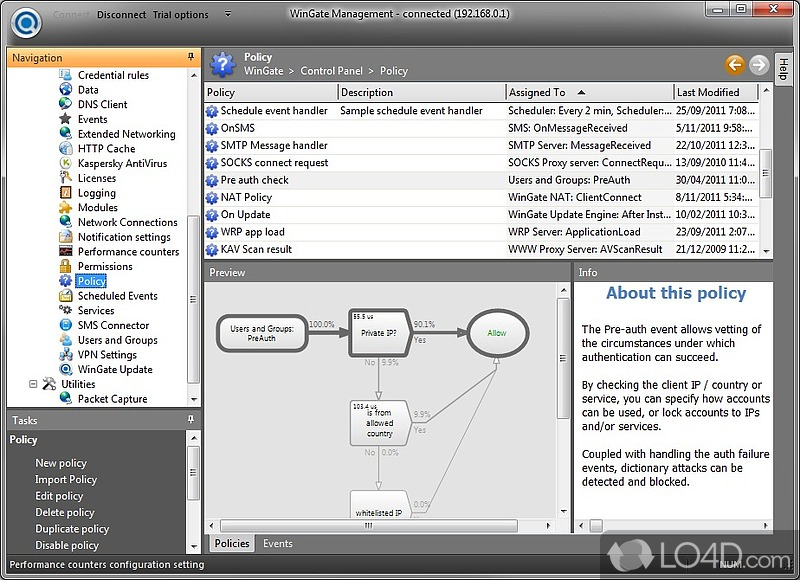The height and width of the screenshot is (580, 800).
Task: Go back with the orange arrow button
Action: click(x=735, y=65)
